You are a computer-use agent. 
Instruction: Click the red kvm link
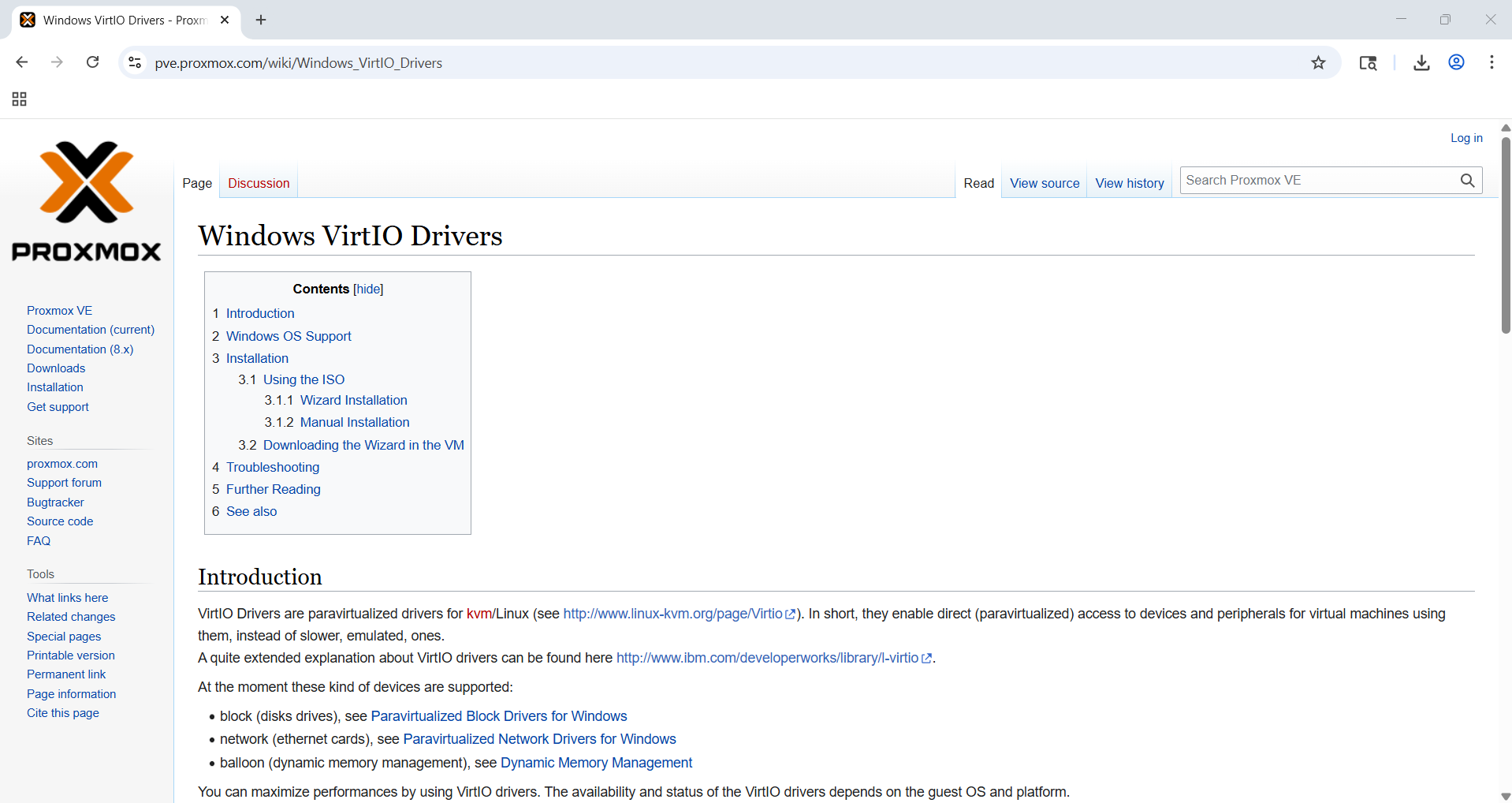(x=479, y=614)
